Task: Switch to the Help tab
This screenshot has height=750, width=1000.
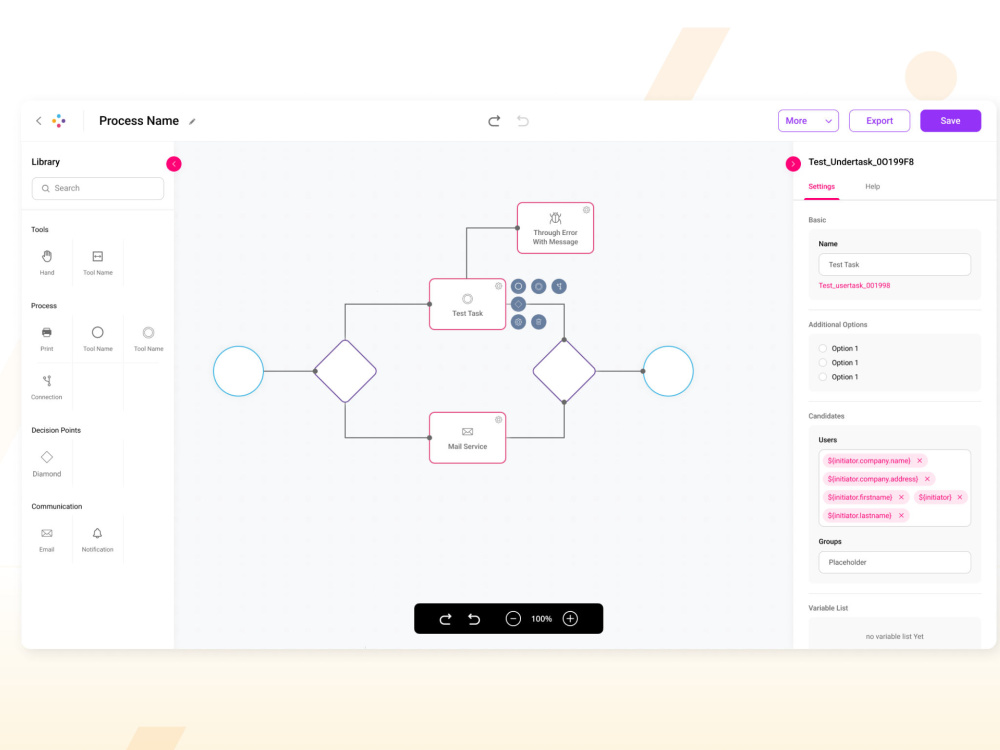Action: click(872, 187)
